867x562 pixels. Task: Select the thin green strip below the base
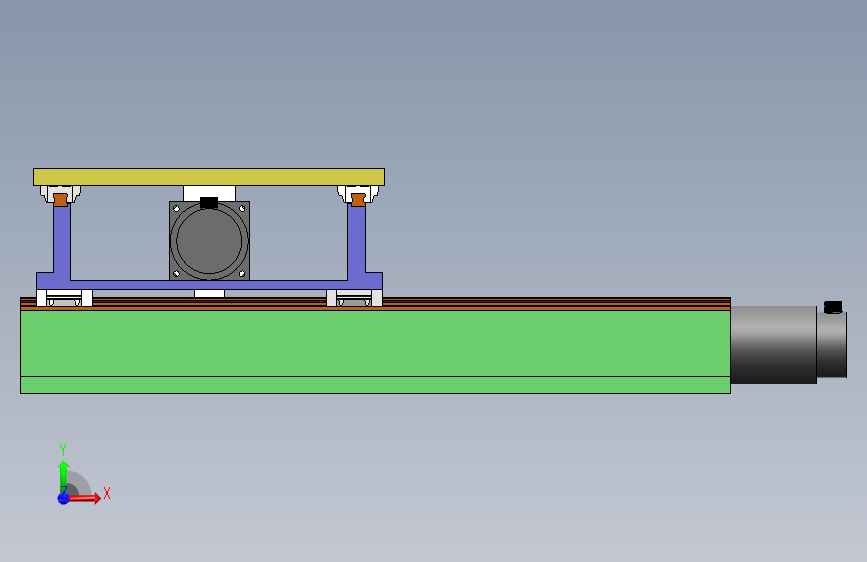point(375,385)
